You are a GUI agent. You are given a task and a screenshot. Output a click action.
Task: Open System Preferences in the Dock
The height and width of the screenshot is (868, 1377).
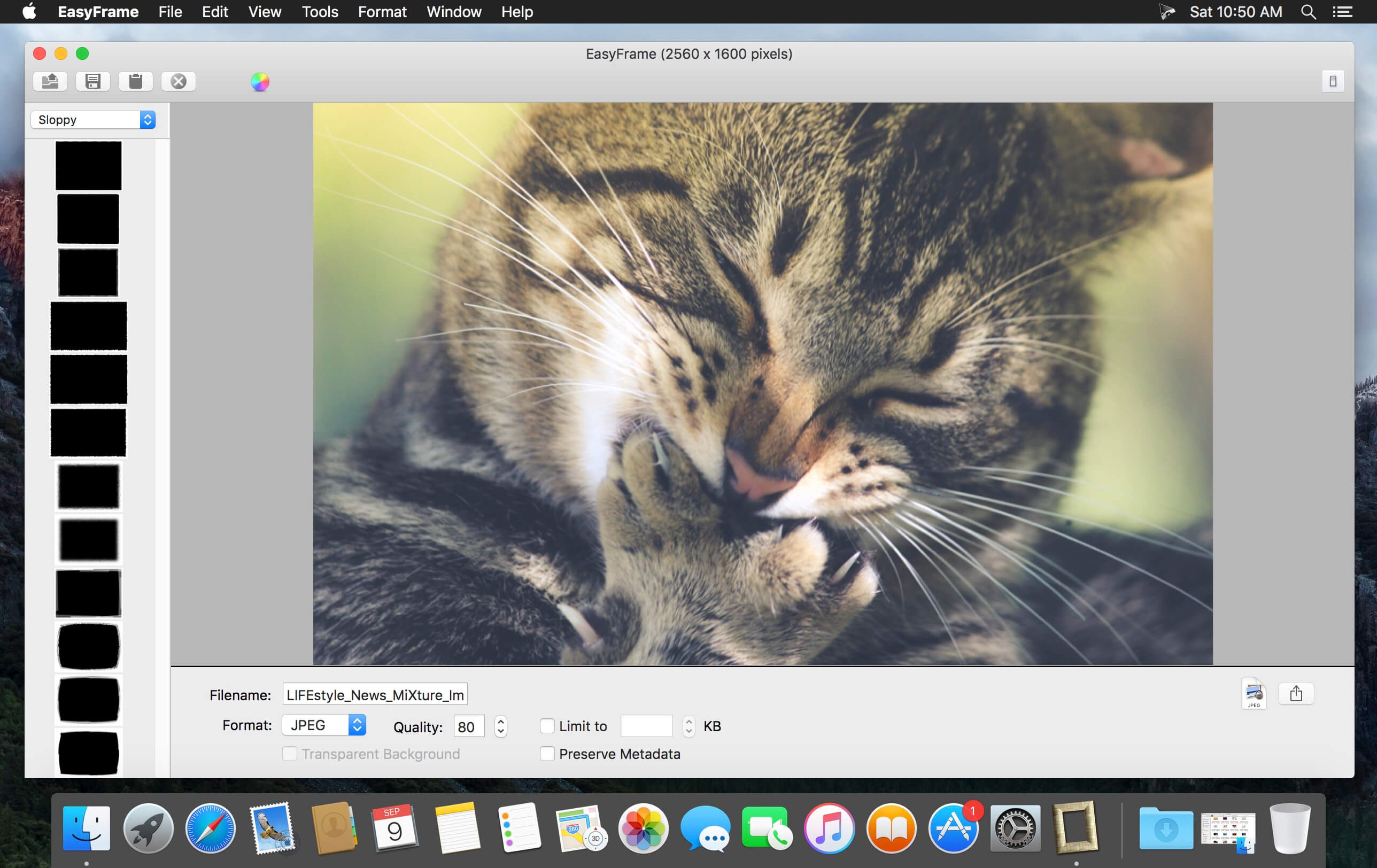point(1015,827)
